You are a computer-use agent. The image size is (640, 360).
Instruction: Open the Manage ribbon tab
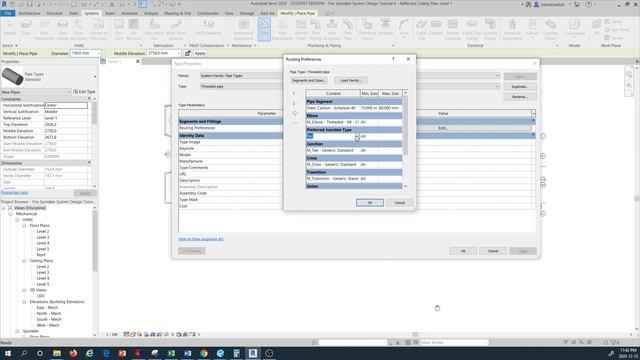tap(247, 13)
